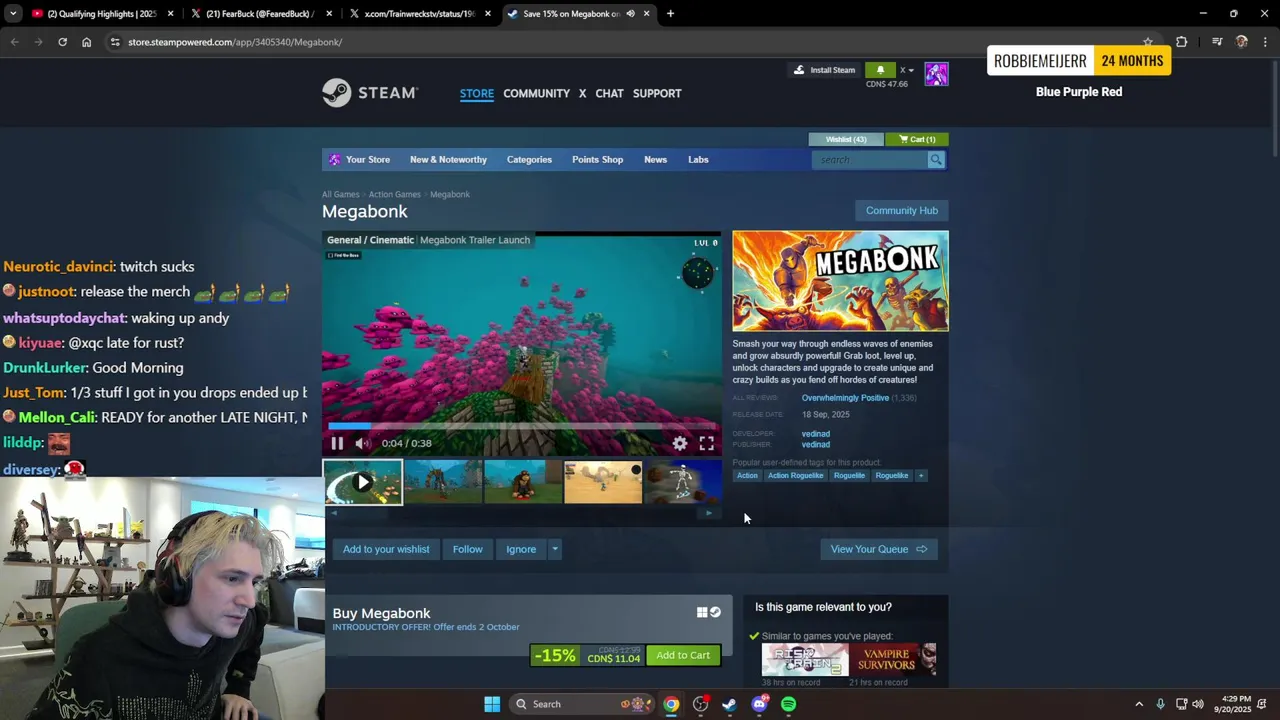Open the Vampire Survivors similar game image

pos(893,660)
